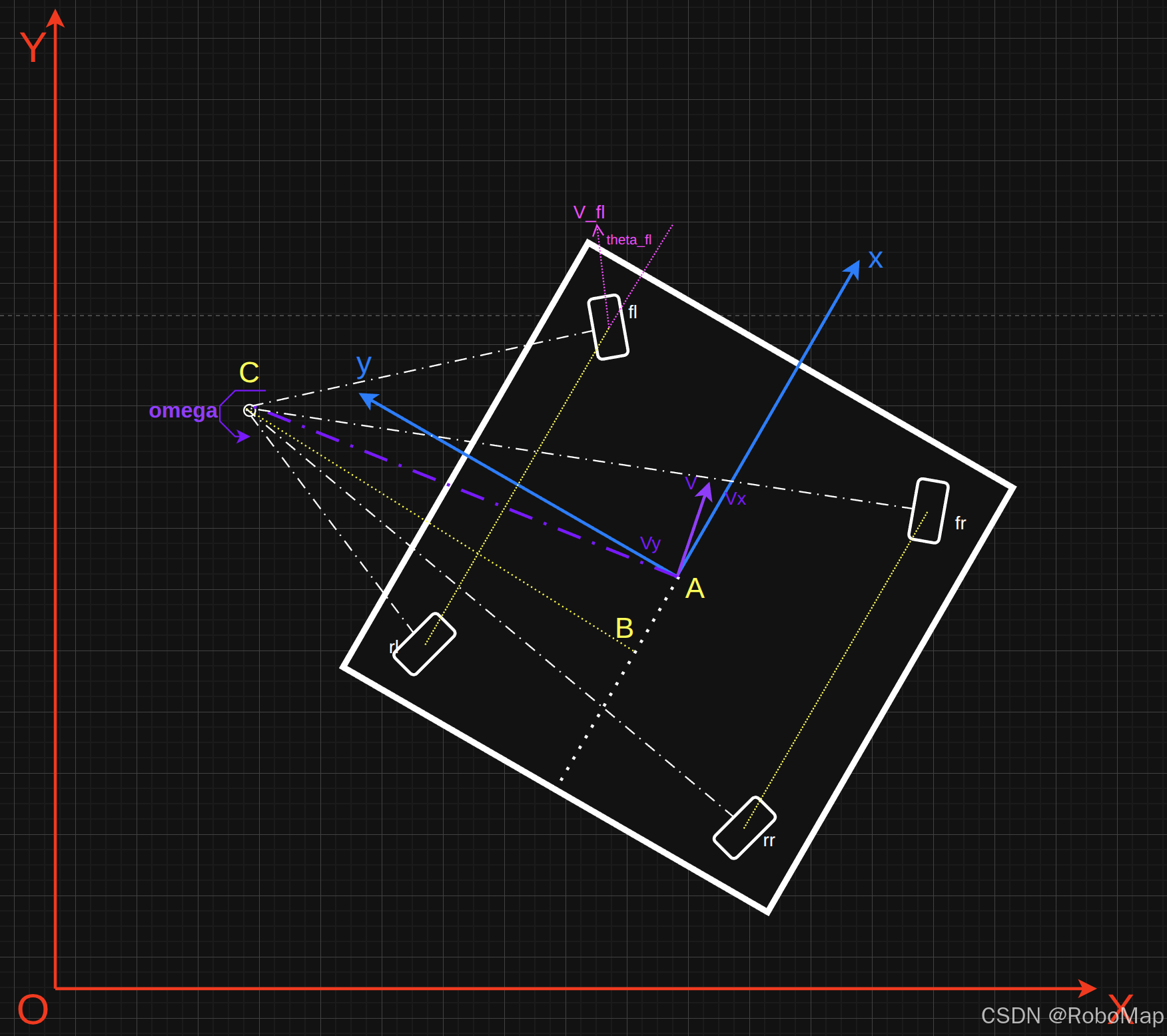
Task: Click the "fl" wheel label
Action: click(633, 312)
